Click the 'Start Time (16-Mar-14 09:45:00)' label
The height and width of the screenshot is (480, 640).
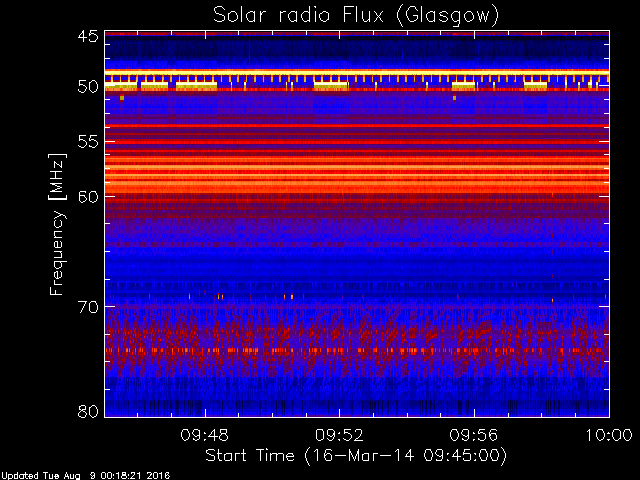(x=356, y=456)
